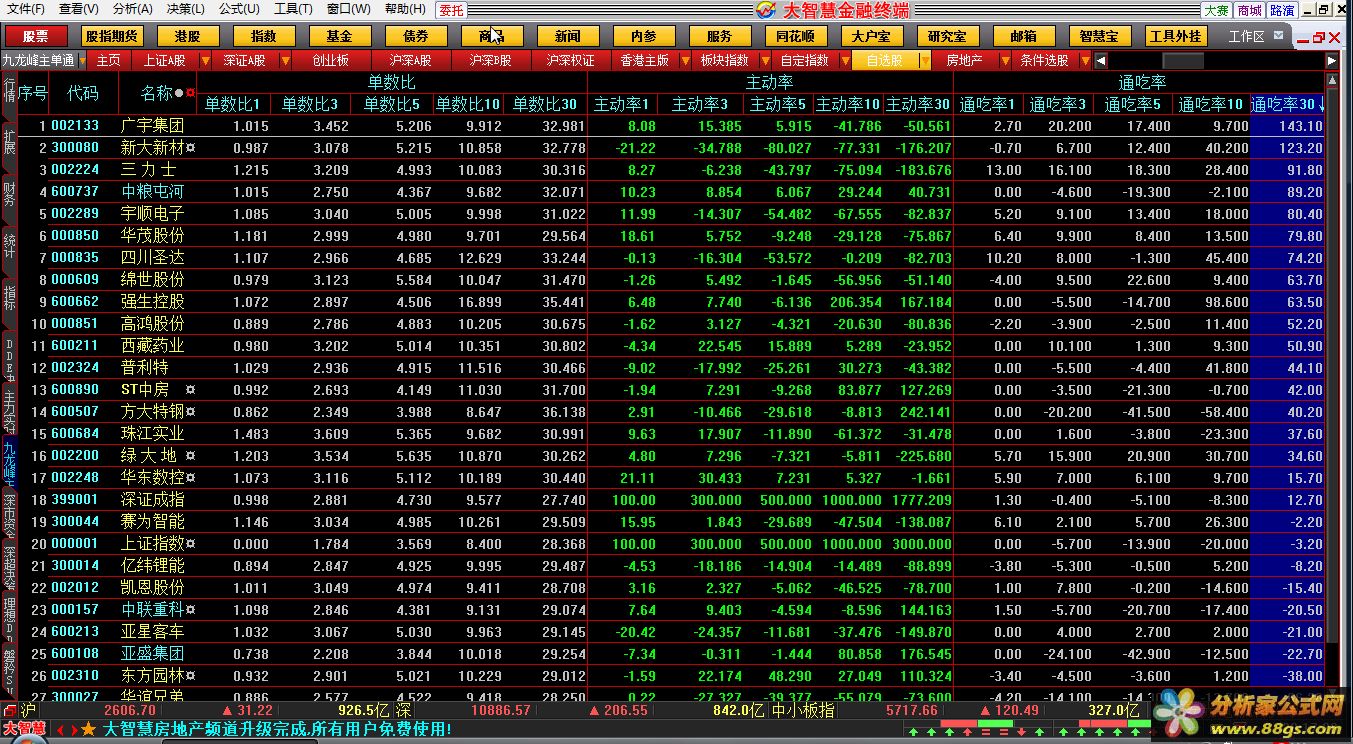Screen dimensions: 1353x744
Task: Open the 文件(F) menu
Action: pos(25,9)
